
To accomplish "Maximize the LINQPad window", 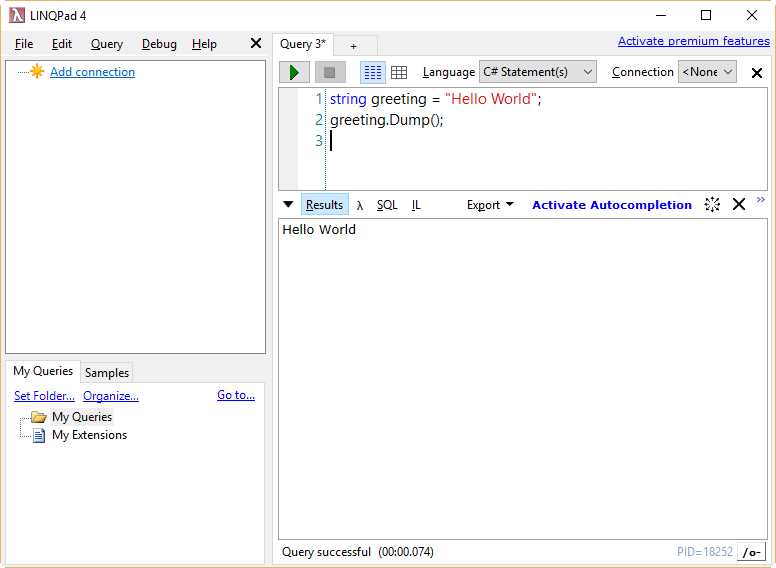I will point(706,15).
